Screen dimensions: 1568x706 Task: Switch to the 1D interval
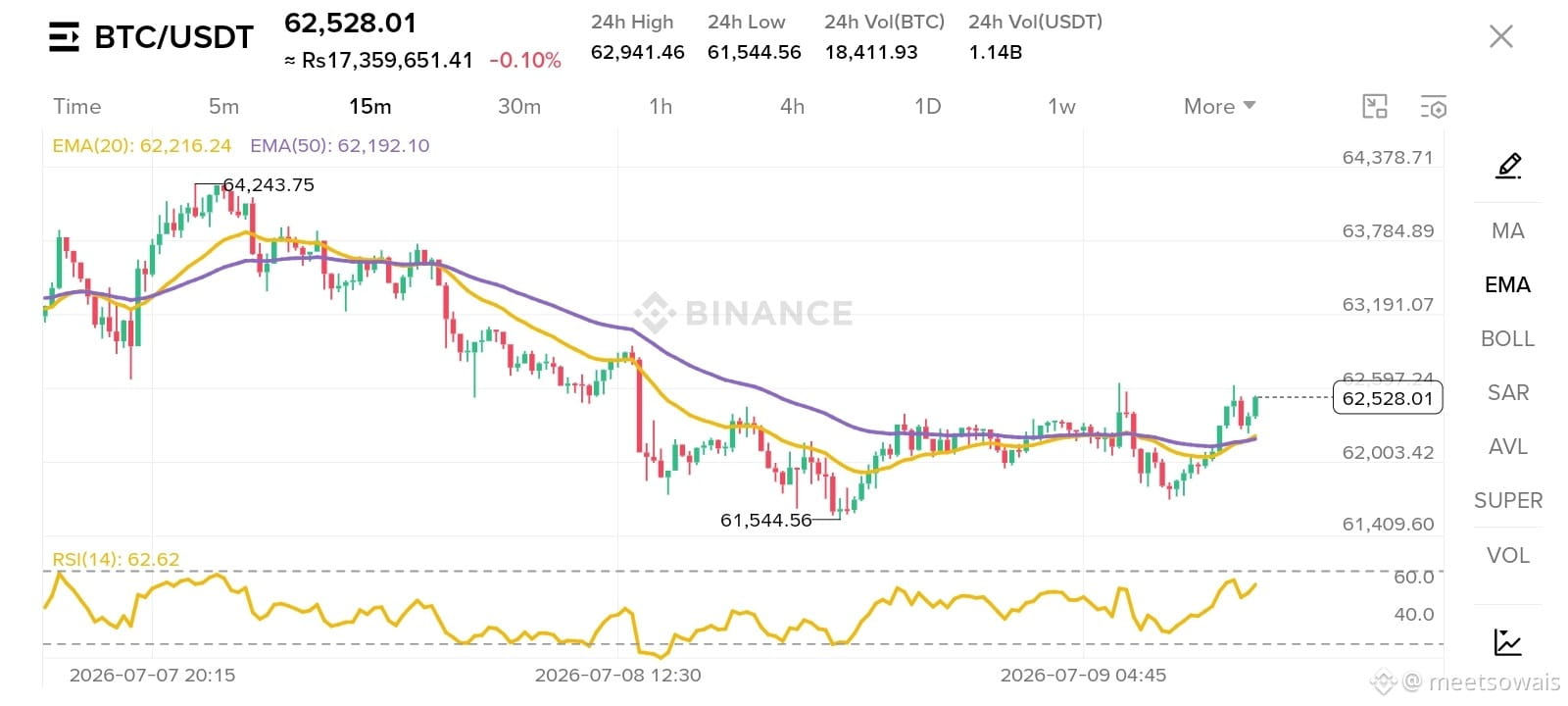[x=927, y=106]
